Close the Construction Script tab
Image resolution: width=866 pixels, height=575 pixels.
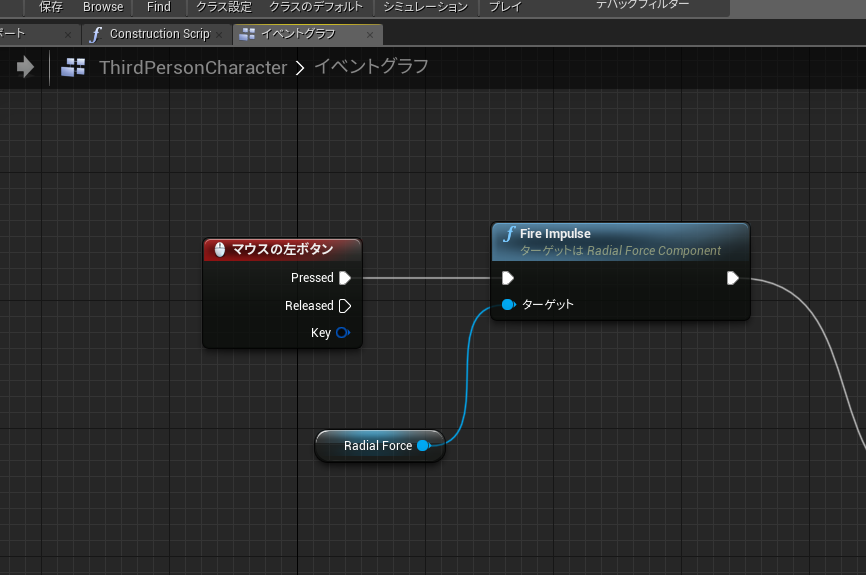[x=219, y=35]
